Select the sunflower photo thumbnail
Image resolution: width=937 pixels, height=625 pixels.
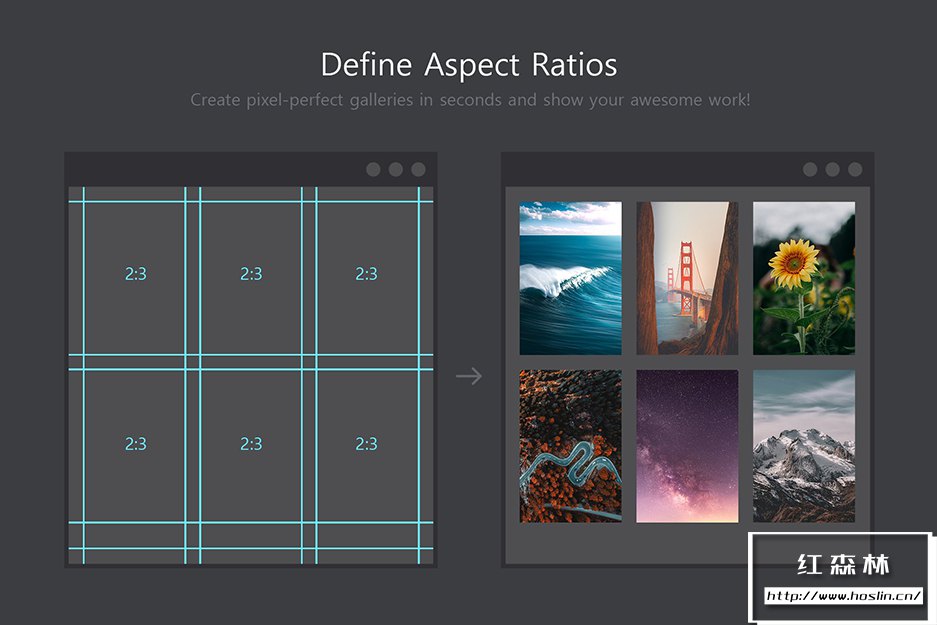(x=804, y=278)
